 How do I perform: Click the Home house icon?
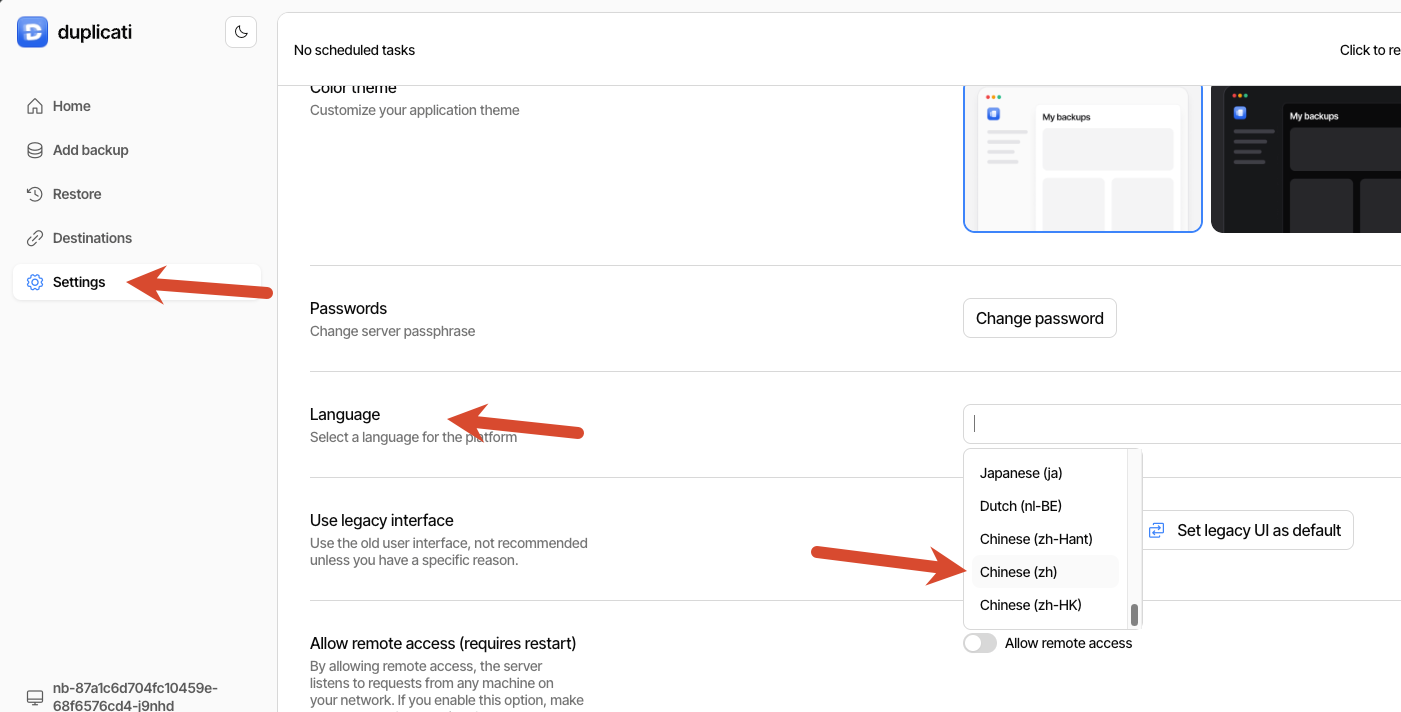(35, 106)
